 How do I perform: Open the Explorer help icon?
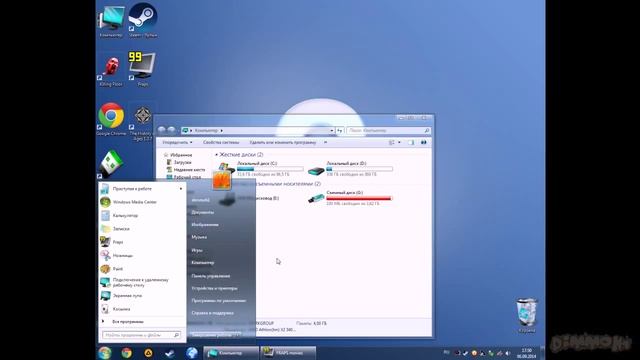(x=424, y=142)
